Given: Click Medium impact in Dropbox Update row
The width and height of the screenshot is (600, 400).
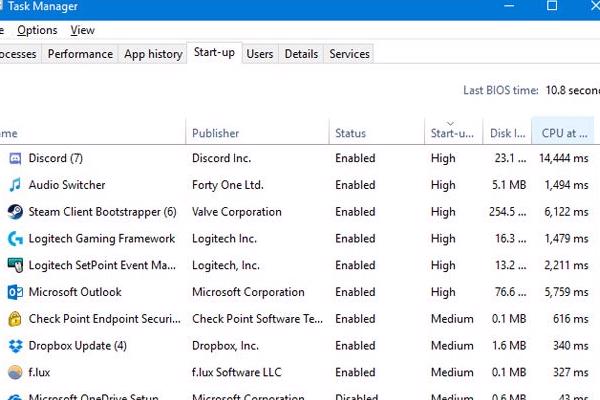Looking at the screenshot, I should pos(452,346).
